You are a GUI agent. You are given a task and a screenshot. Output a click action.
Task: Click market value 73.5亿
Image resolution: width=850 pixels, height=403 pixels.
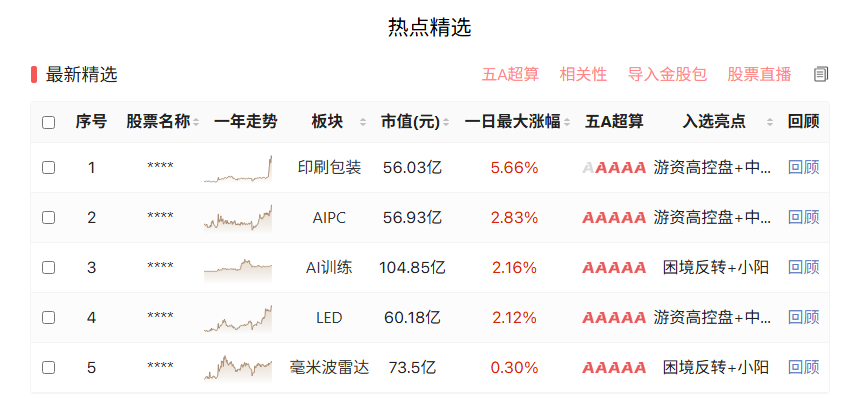(413, 367)
